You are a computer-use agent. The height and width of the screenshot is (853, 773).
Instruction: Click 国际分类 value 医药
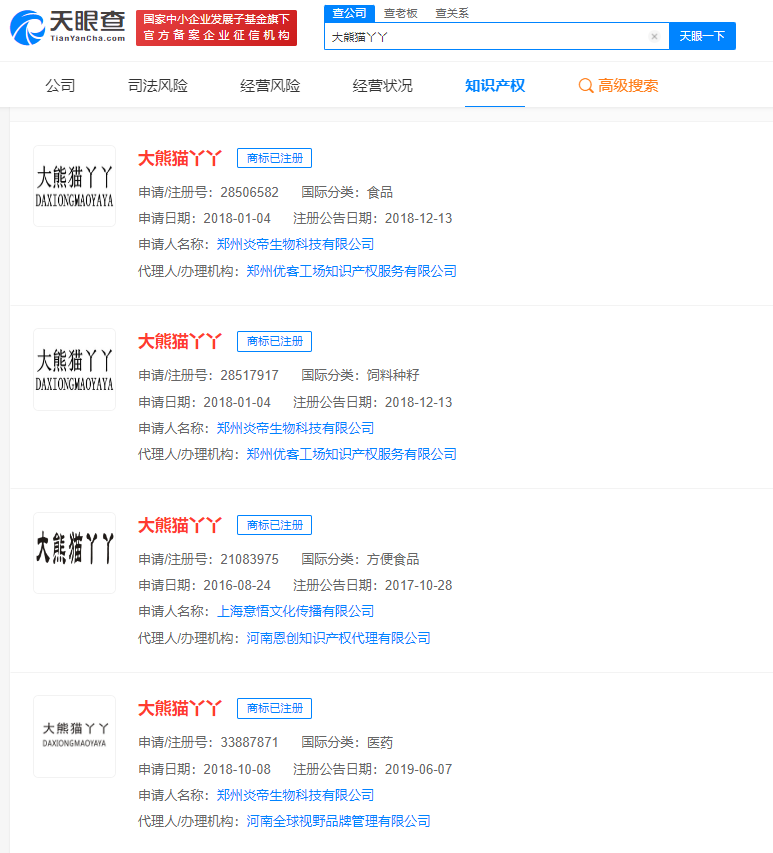point(380,743)
